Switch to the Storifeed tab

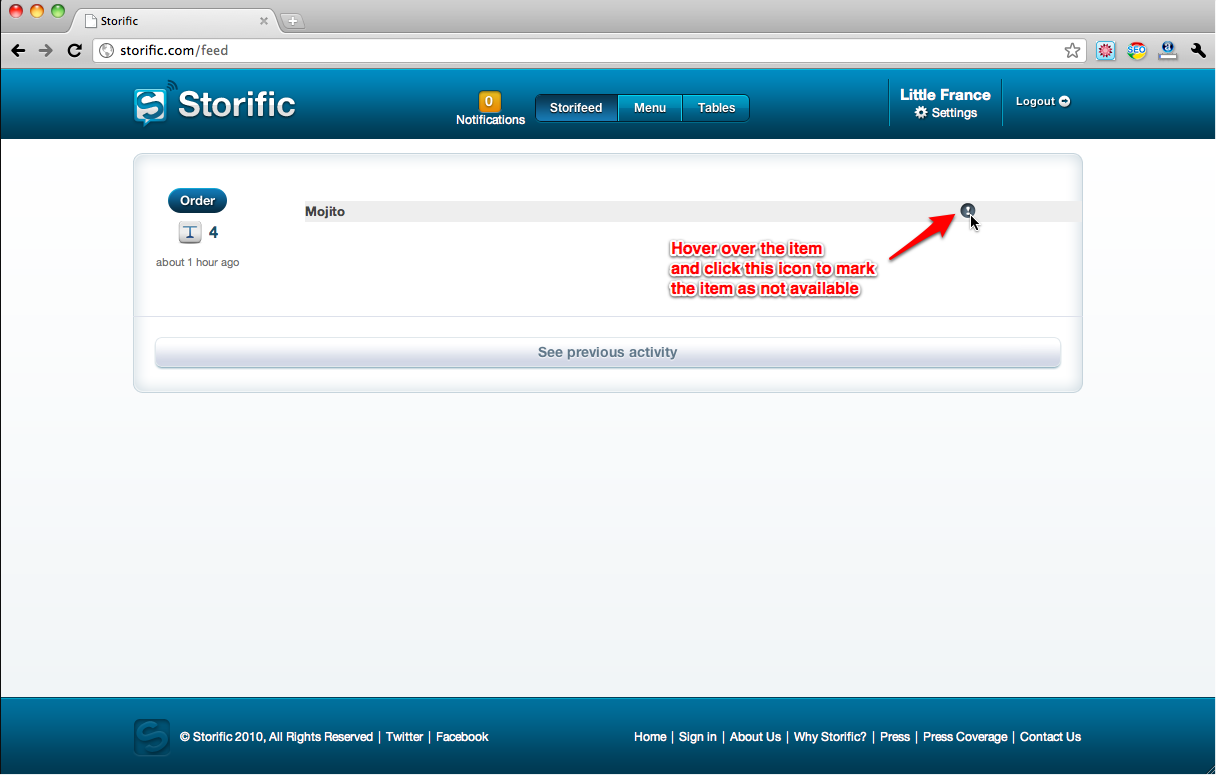click(x=576, y=108)
